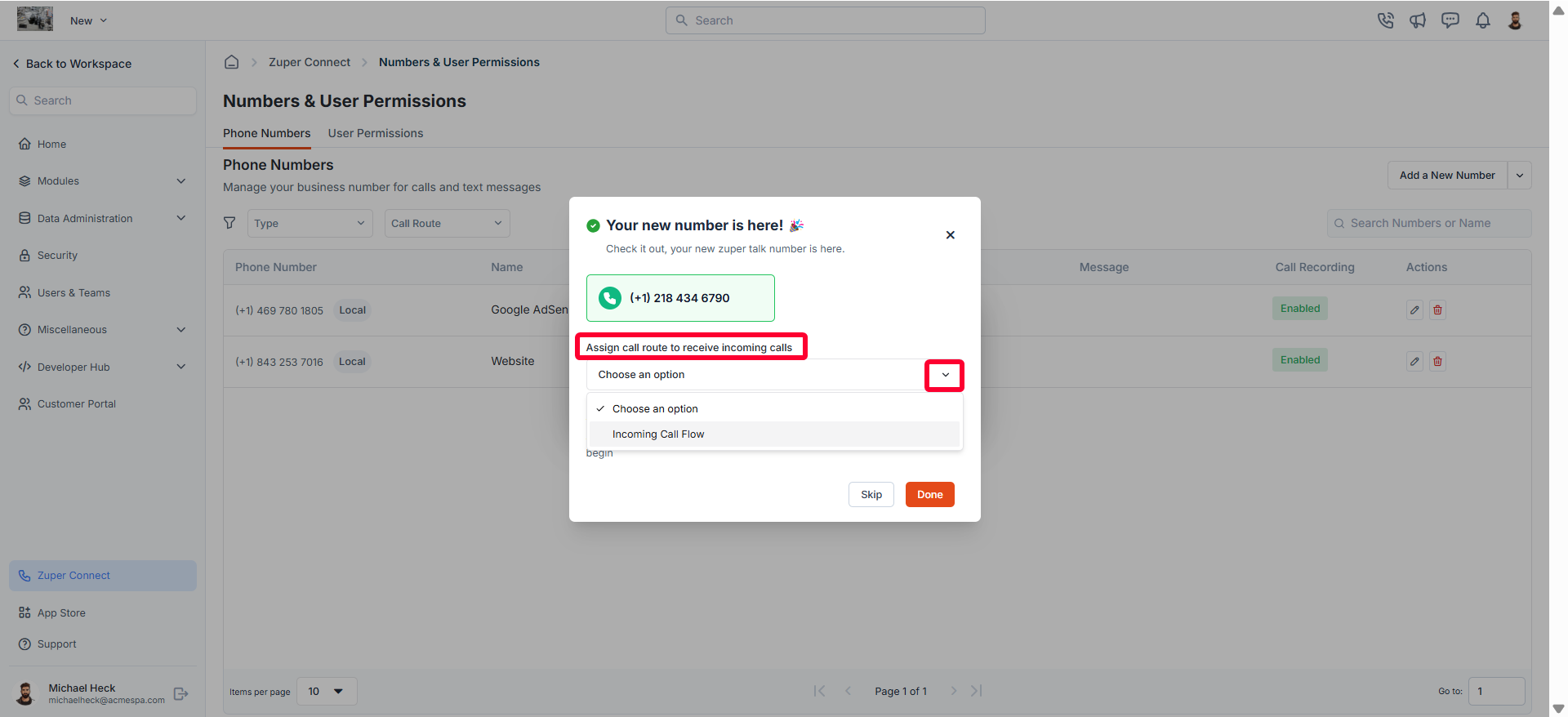Expand the Data Administration section
The width and height of the screenshot is (1568, 717).
coord(103,218)
